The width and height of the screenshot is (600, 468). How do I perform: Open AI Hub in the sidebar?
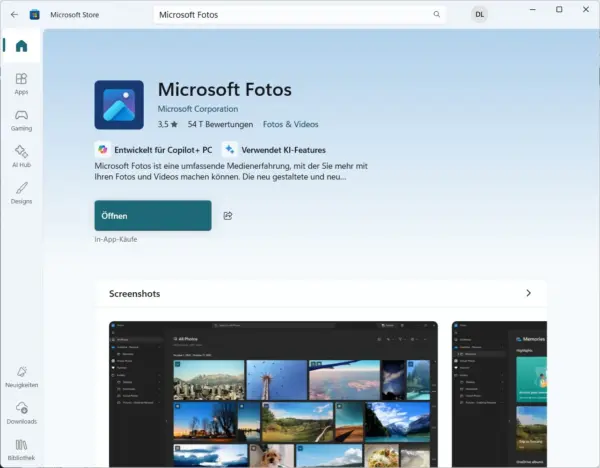[21, 156]
